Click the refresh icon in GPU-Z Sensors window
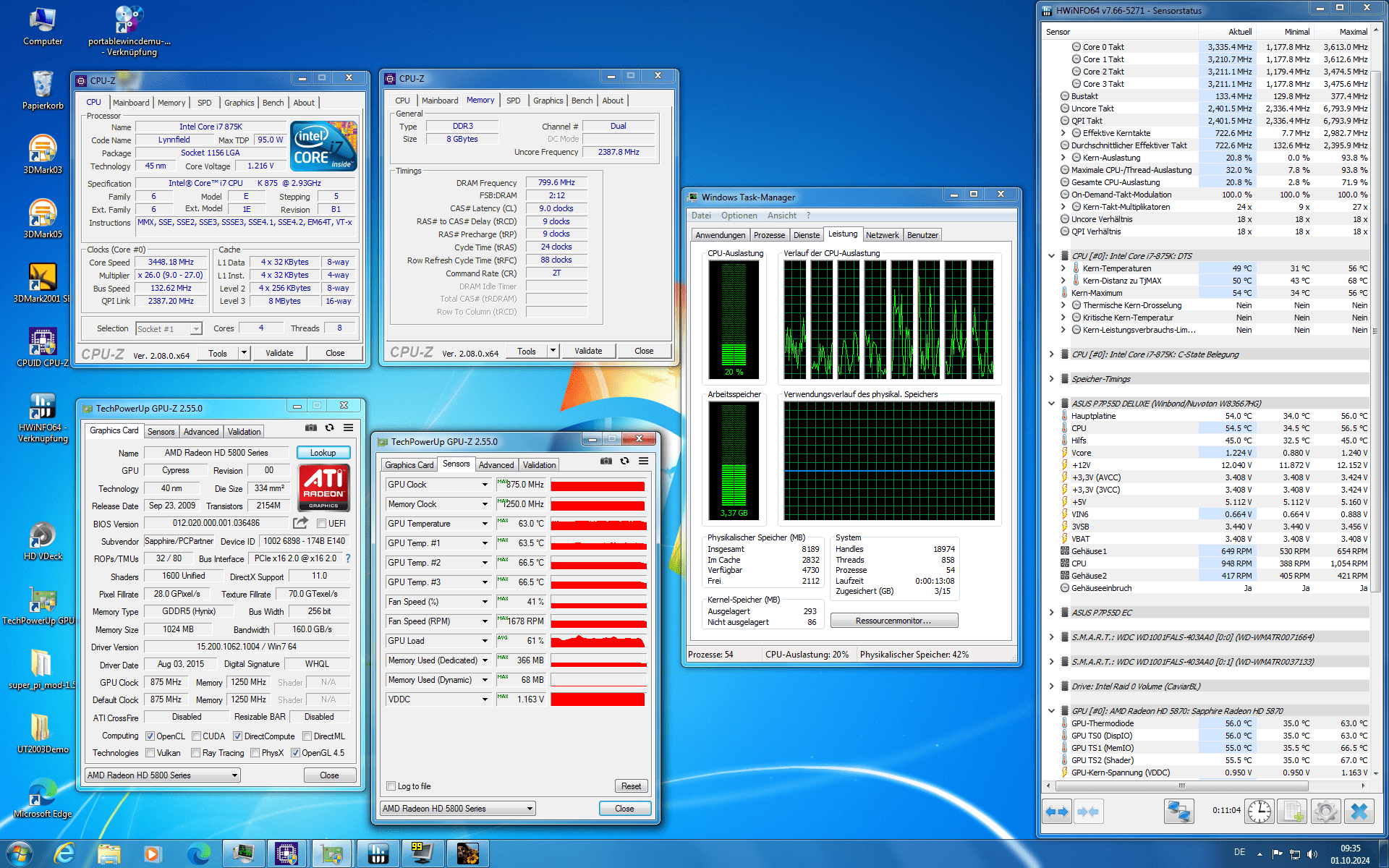 [625, 461]
